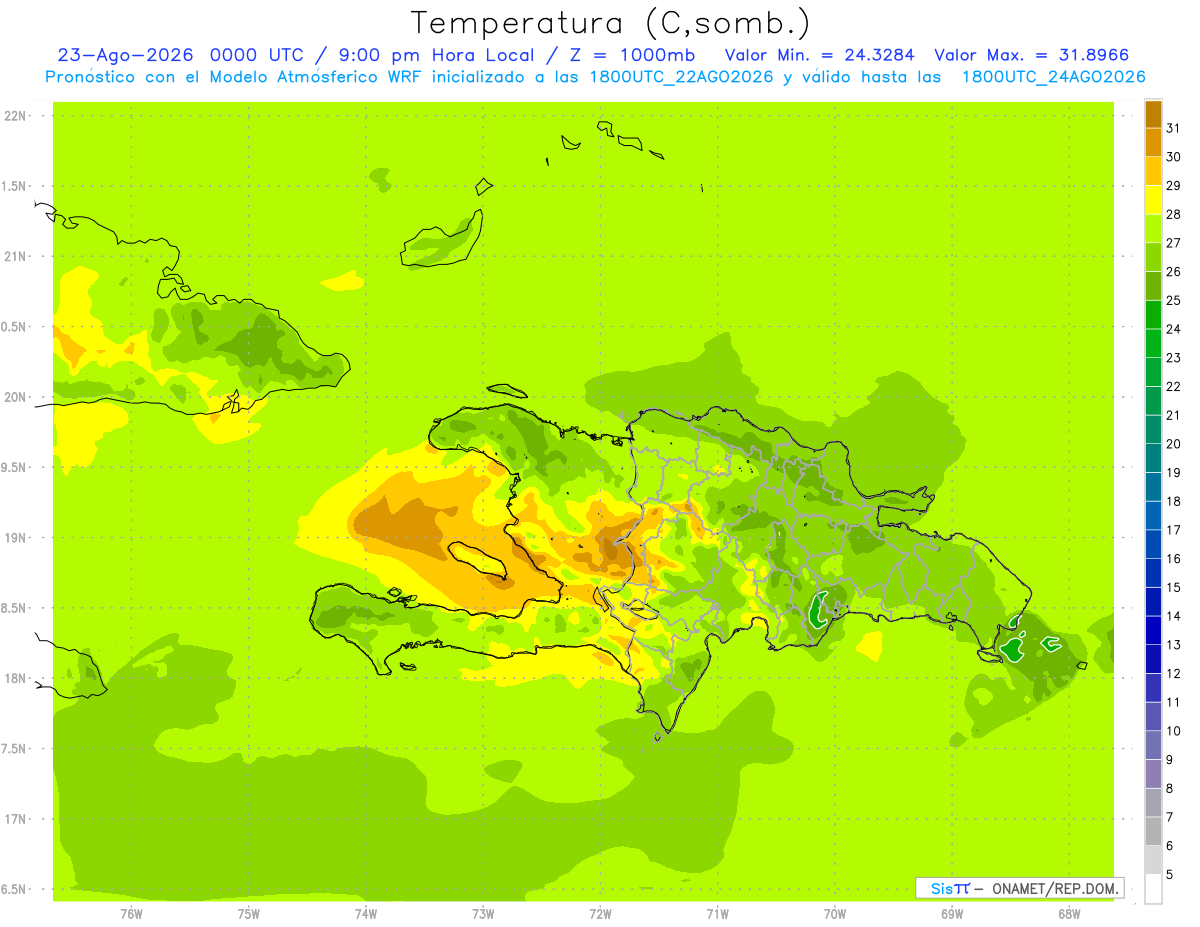
Task: Click the 19N latitude axis label
Action: (x=16, y=538)
